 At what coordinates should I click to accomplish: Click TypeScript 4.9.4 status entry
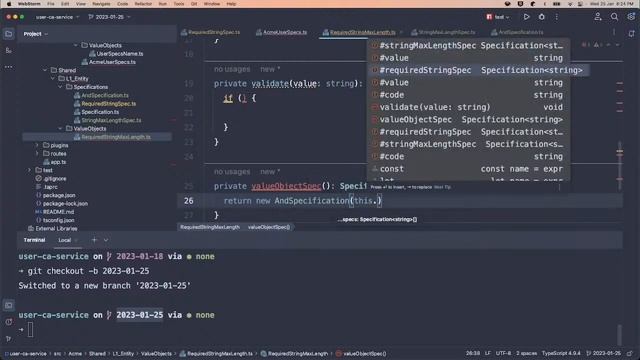click(561, 353)
